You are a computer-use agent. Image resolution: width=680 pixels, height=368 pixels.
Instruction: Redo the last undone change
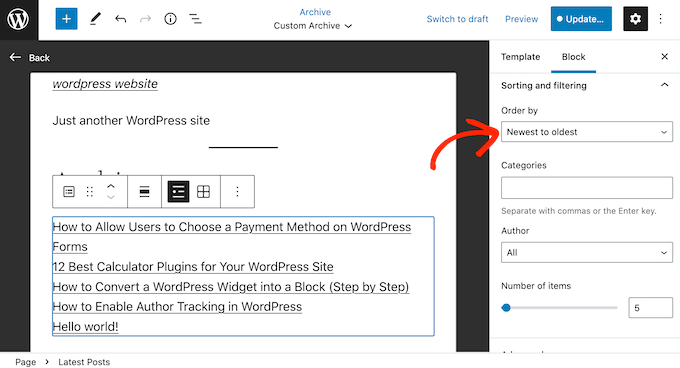(x=145, y=19)
